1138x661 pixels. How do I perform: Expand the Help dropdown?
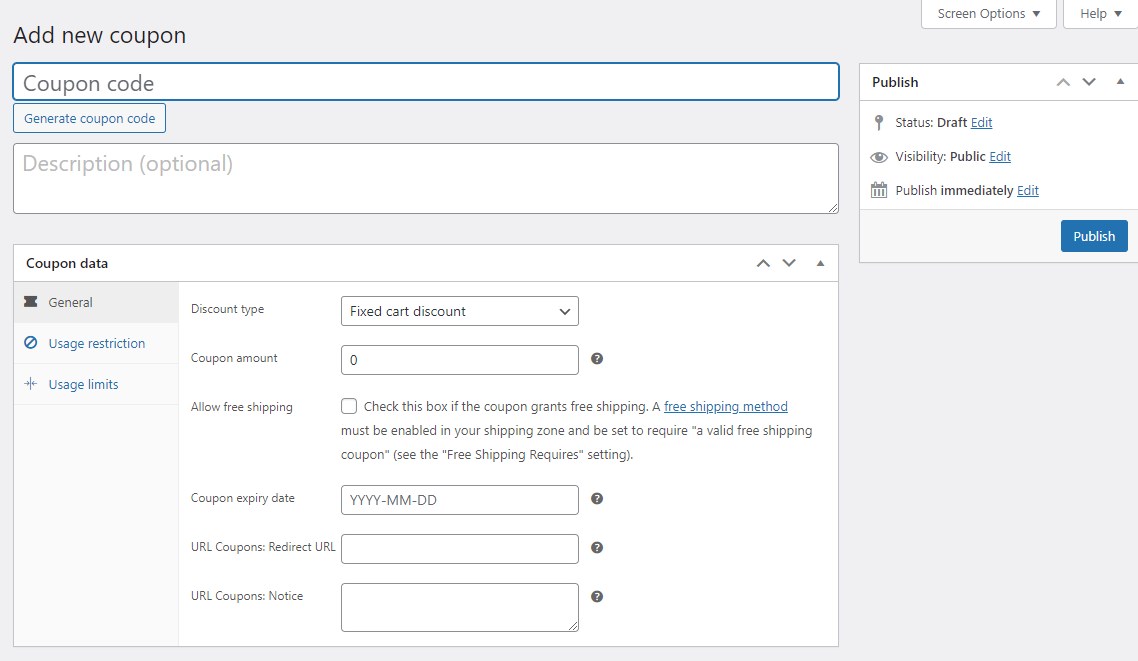click(x=1098, y=13)
